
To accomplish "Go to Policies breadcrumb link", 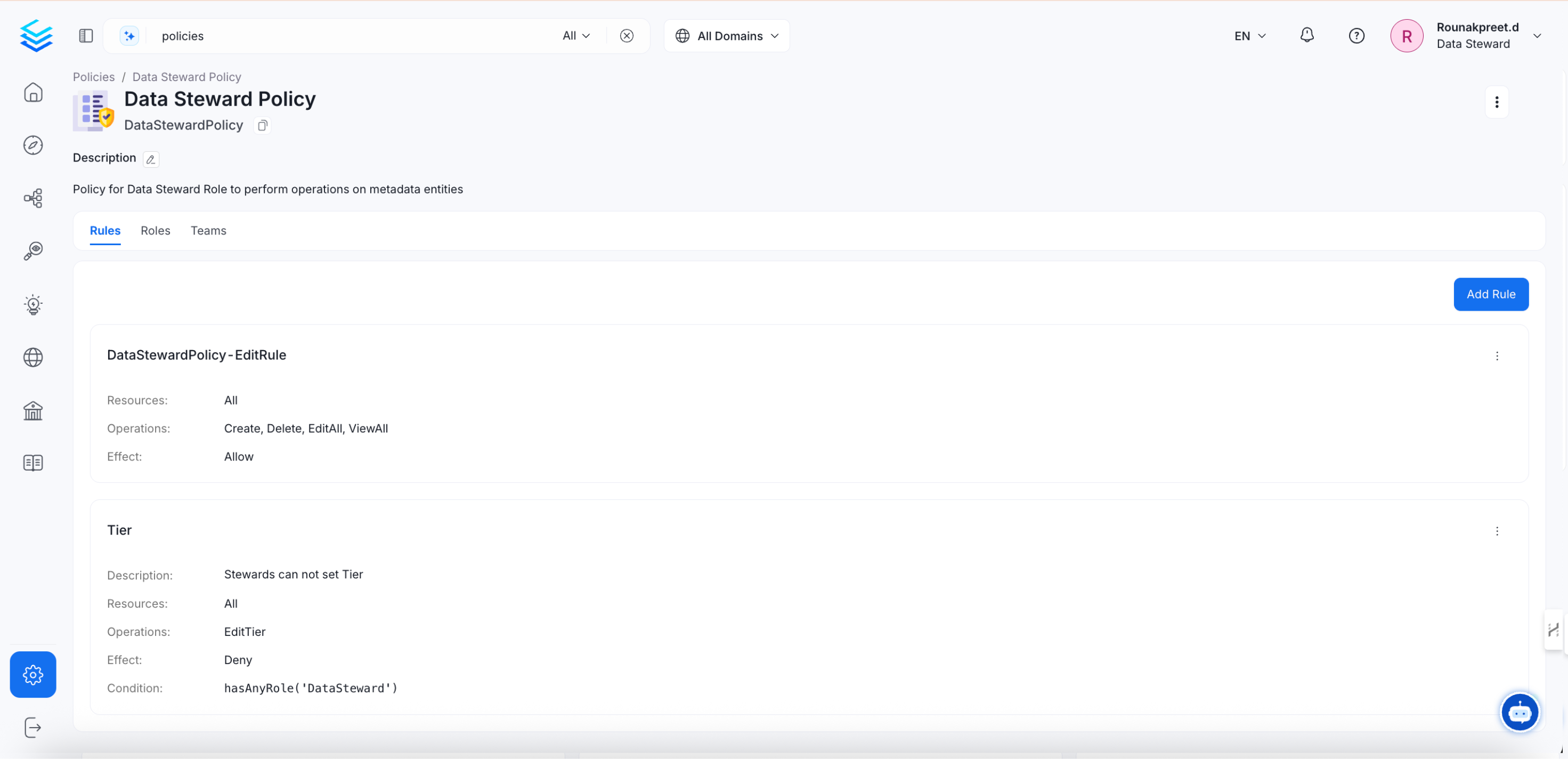I will 94,77.
